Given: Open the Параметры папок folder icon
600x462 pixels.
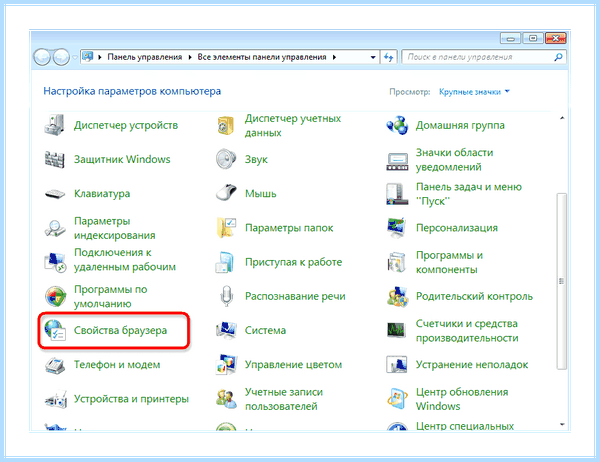Looking at the screenshot, I should 226,228.
